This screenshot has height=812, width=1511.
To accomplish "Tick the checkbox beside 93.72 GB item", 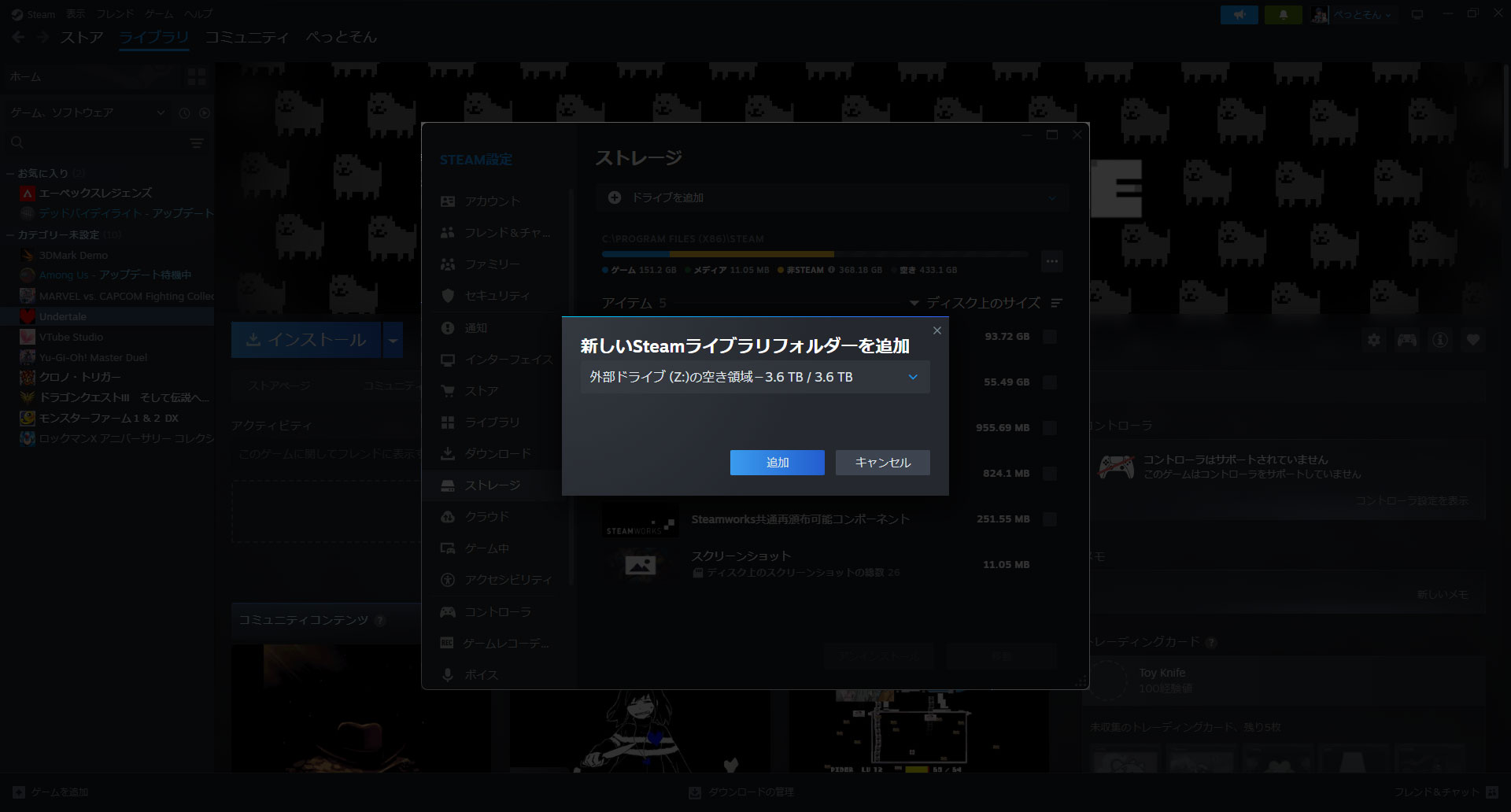I will coord(1049,337).
